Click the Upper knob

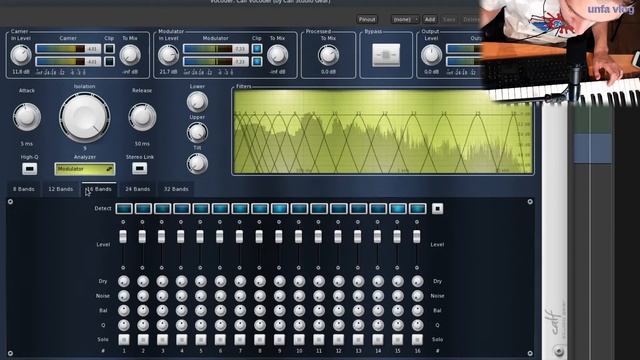click(x=197, y=132)
